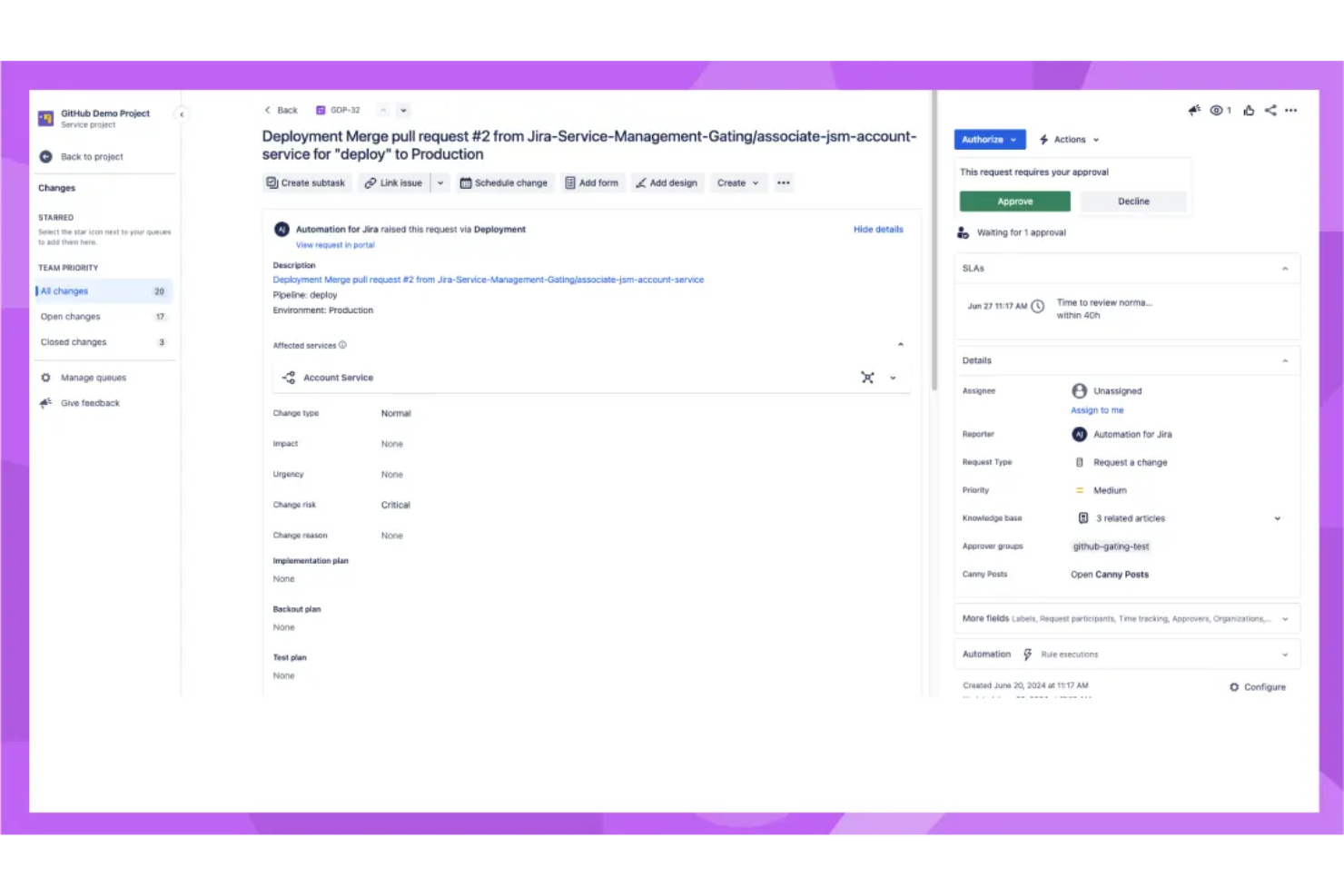Click the Give feedback megaphone in the sidebar
Image resolution: width=1344 pixels, height=896 pixels.
(45, 403)
